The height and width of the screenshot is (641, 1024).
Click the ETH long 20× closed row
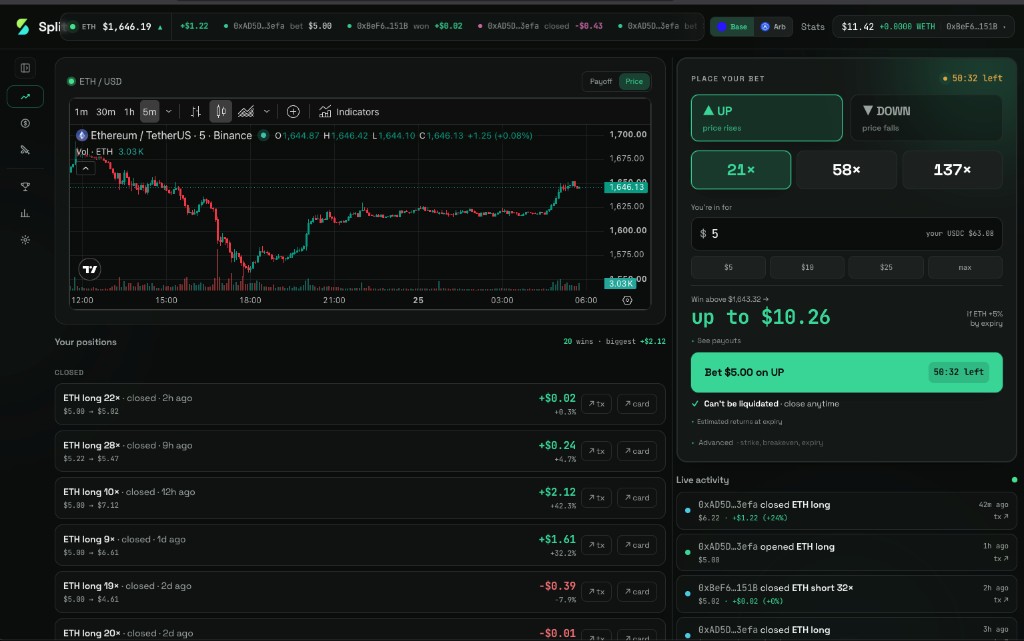pos(360,632)
